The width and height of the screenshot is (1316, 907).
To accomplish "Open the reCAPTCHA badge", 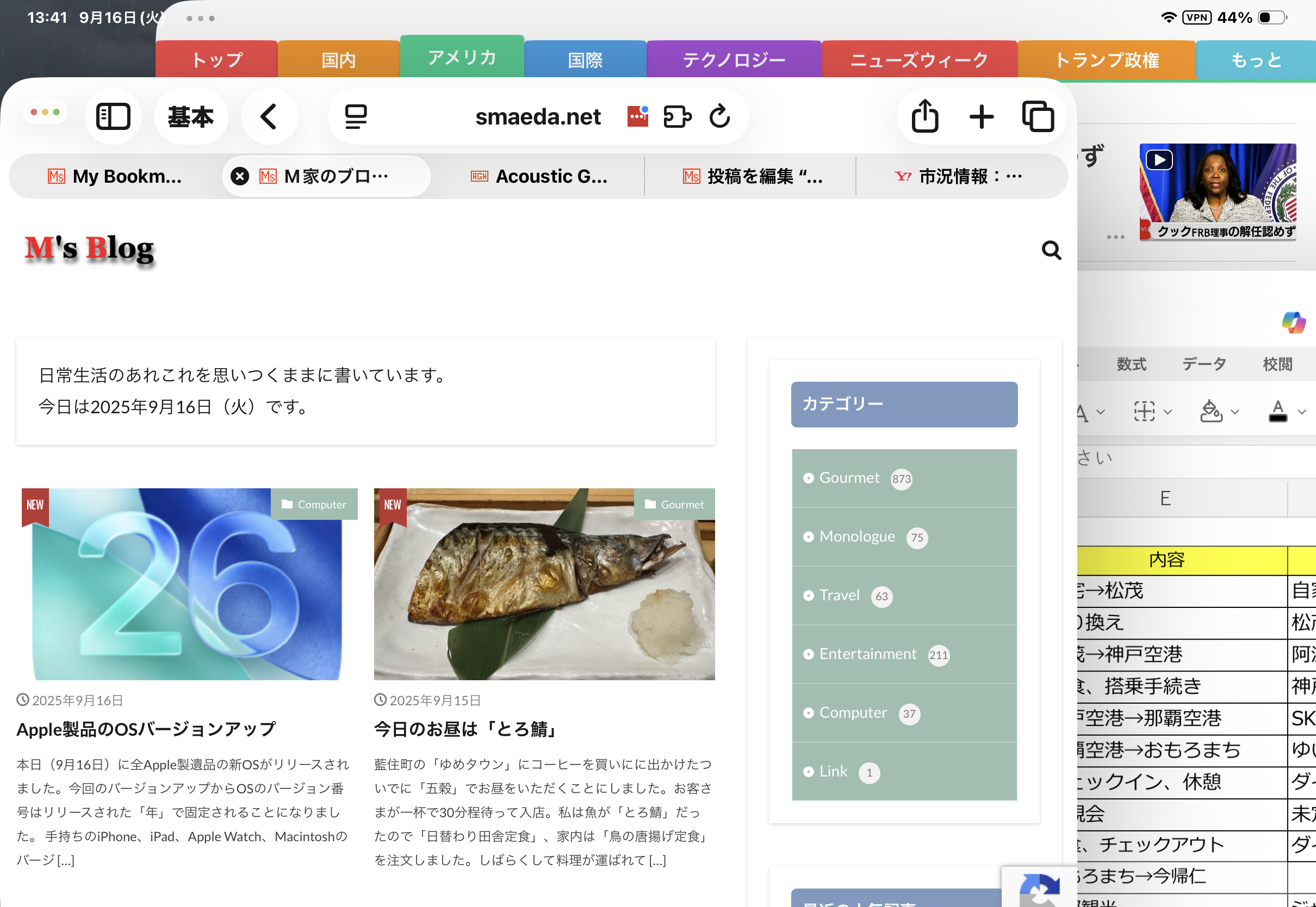I will point(1039,886).
